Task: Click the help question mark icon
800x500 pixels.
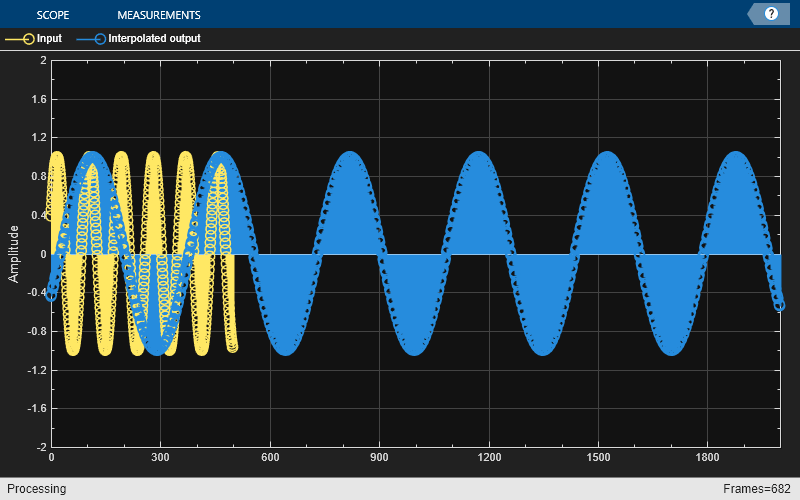Action: point(771,14)
